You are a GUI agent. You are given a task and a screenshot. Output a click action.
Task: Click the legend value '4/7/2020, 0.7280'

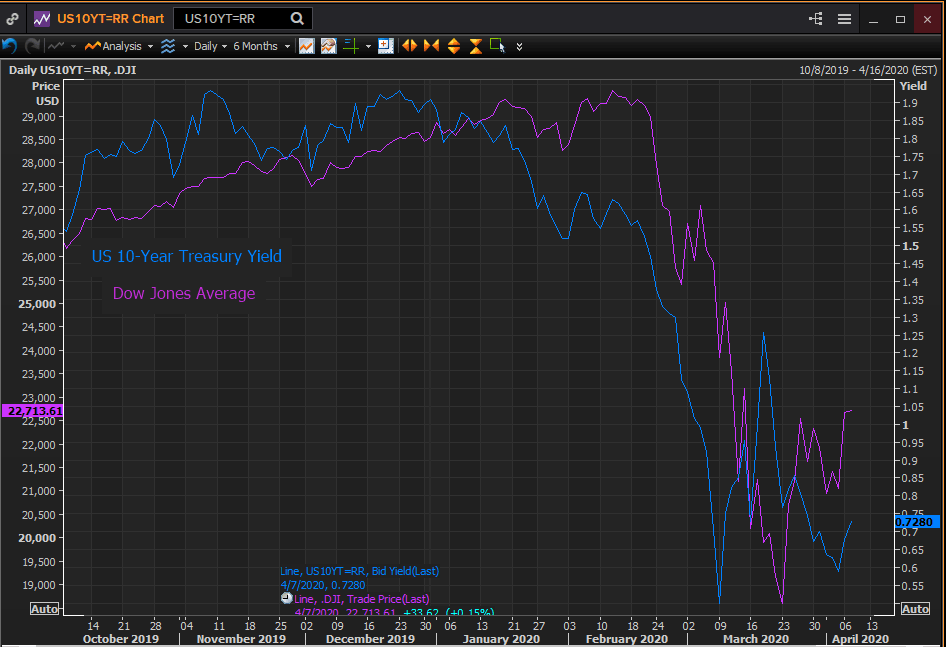323,585
